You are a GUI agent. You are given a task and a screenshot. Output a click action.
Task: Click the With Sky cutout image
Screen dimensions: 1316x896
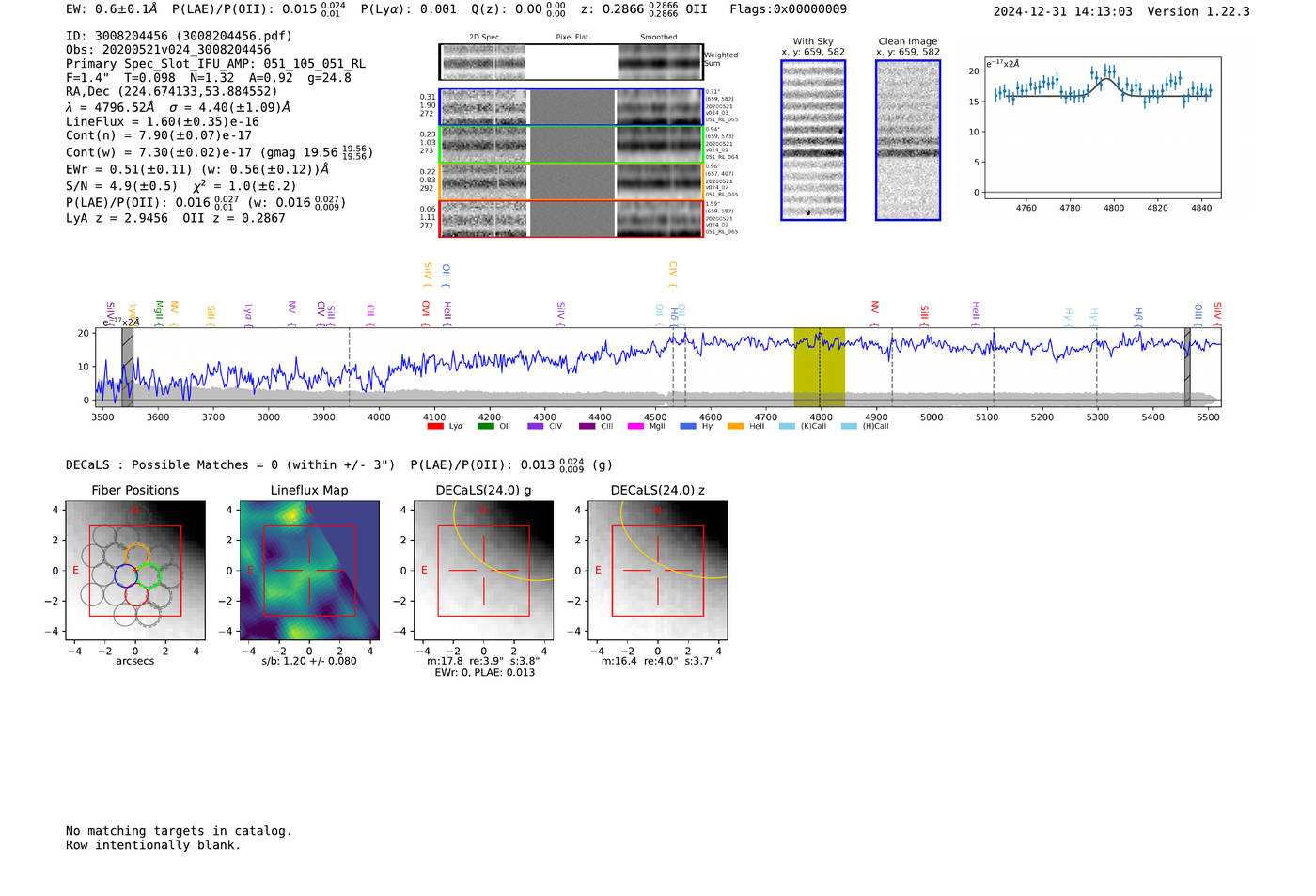pyautogui.click(x=813, y=140)
